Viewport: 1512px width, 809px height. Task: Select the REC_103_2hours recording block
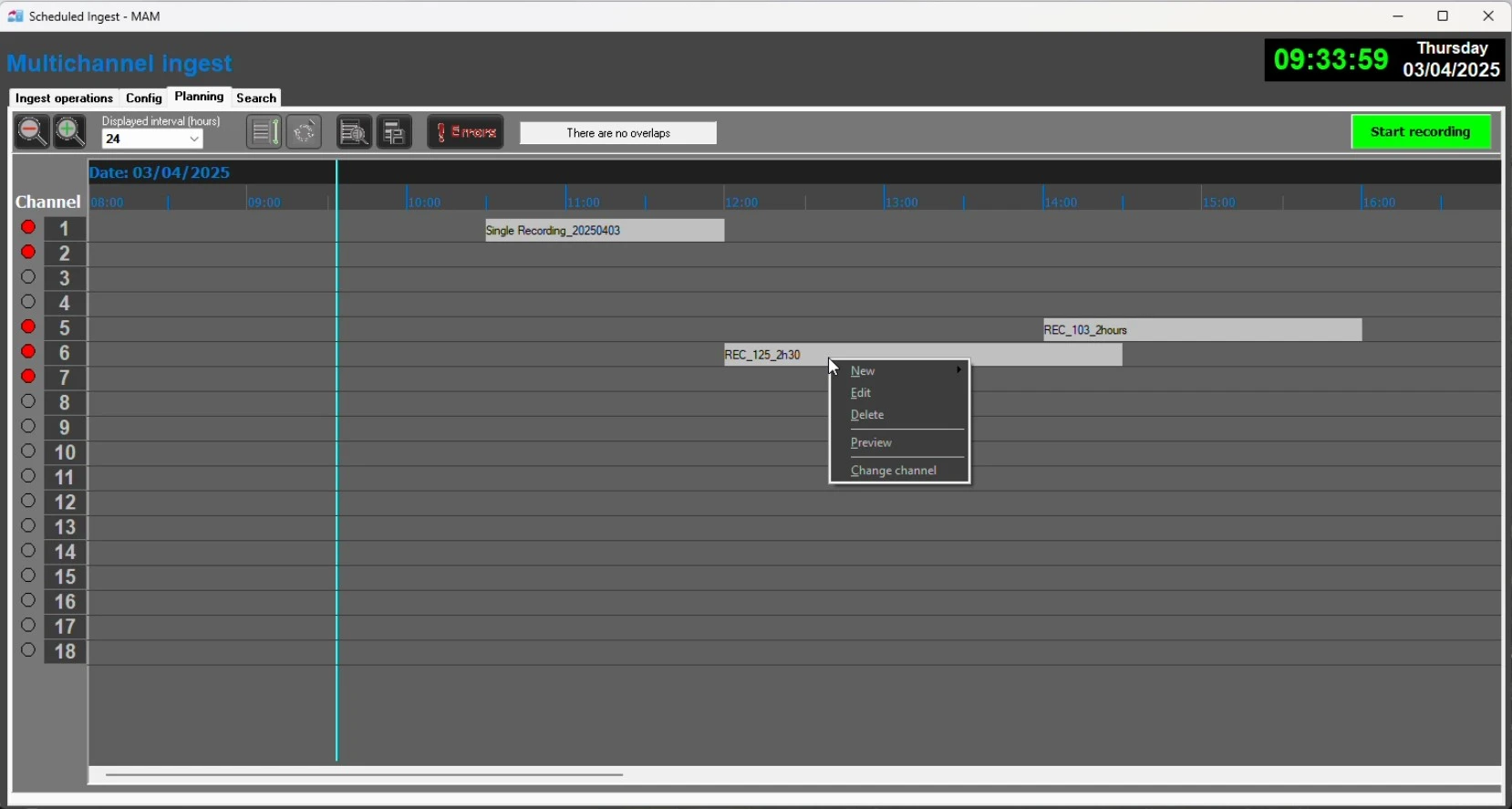pos(1202,330)
